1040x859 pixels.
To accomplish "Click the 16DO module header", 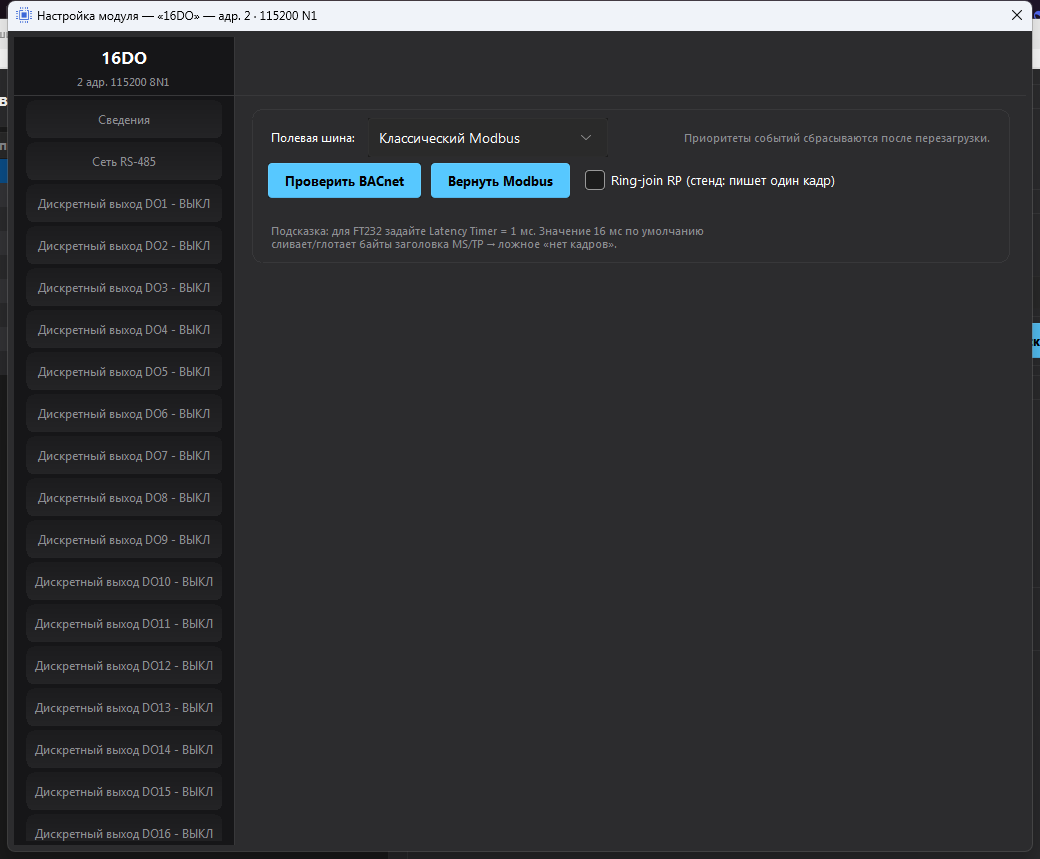I will (124, 66).
